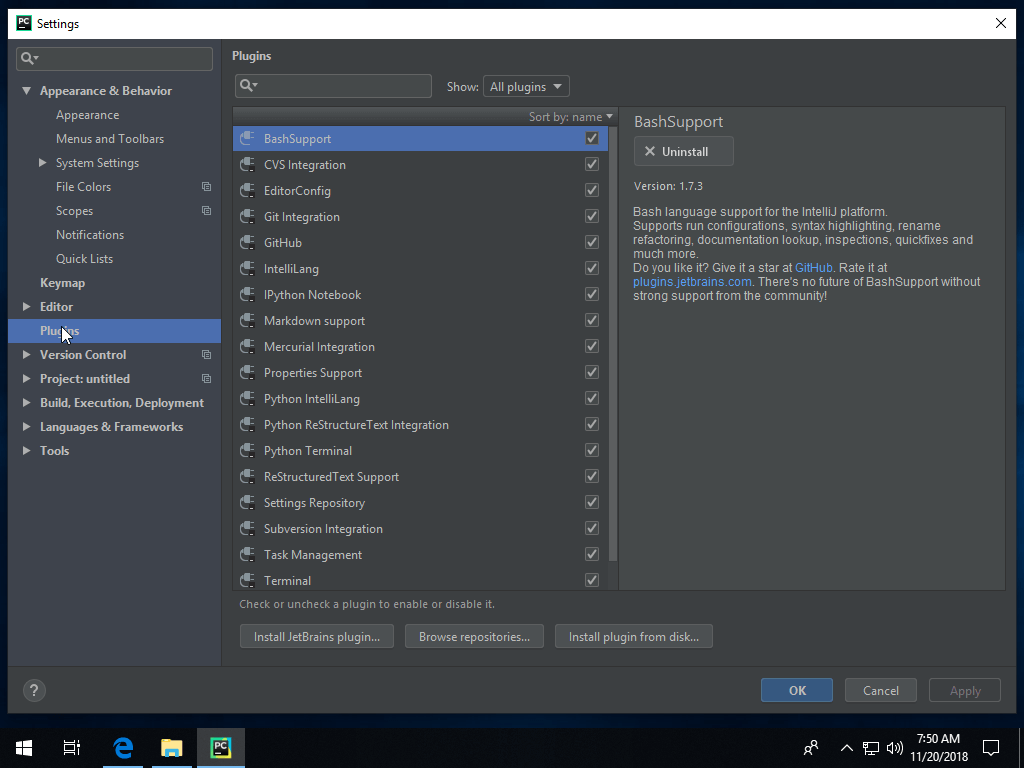Uncheck the GitHub plugin checkbox

tap(592, 242)
